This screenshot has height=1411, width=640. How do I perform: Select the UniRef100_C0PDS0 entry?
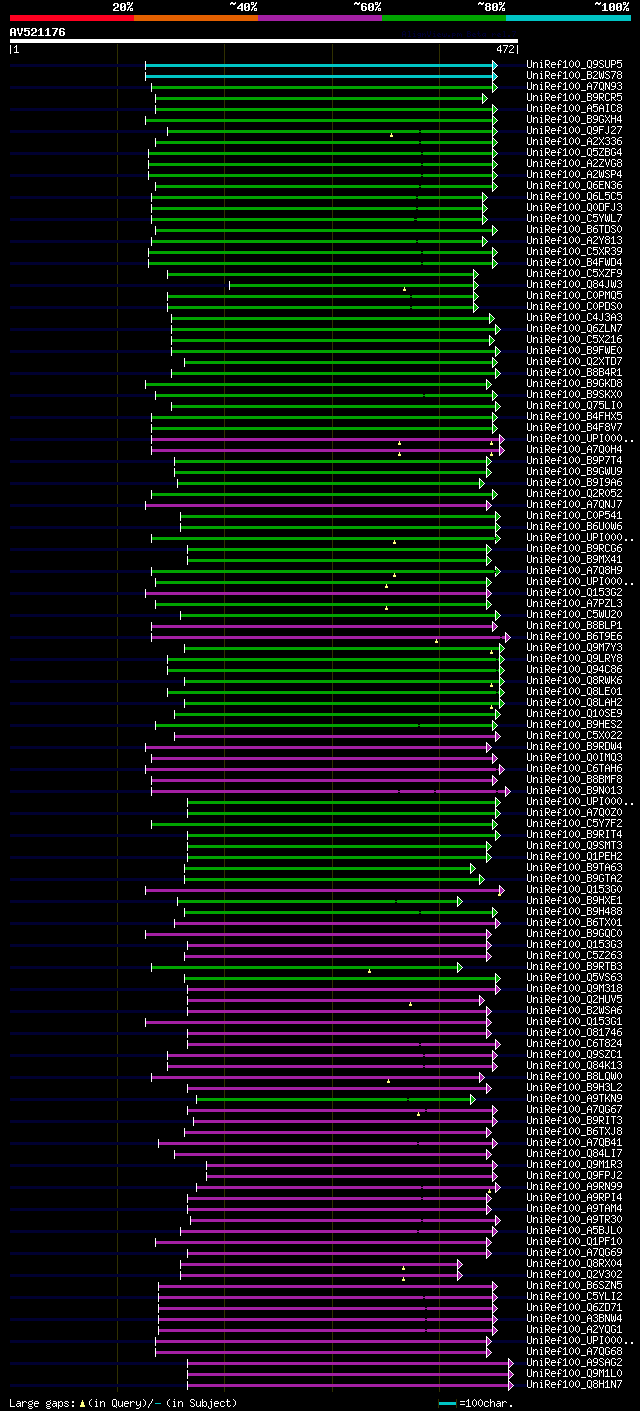point(574,307)
